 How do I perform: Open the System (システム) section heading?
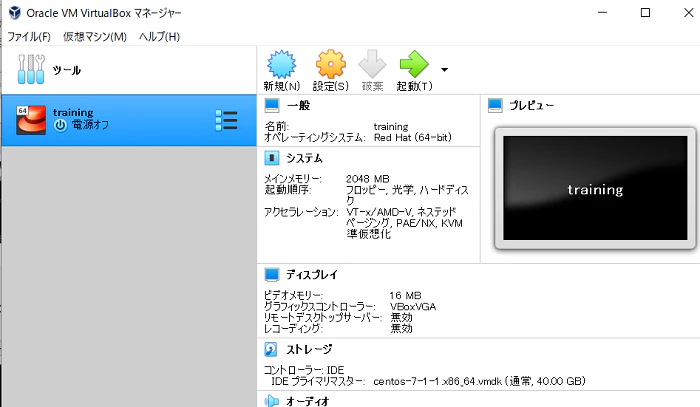coord(304,158)
